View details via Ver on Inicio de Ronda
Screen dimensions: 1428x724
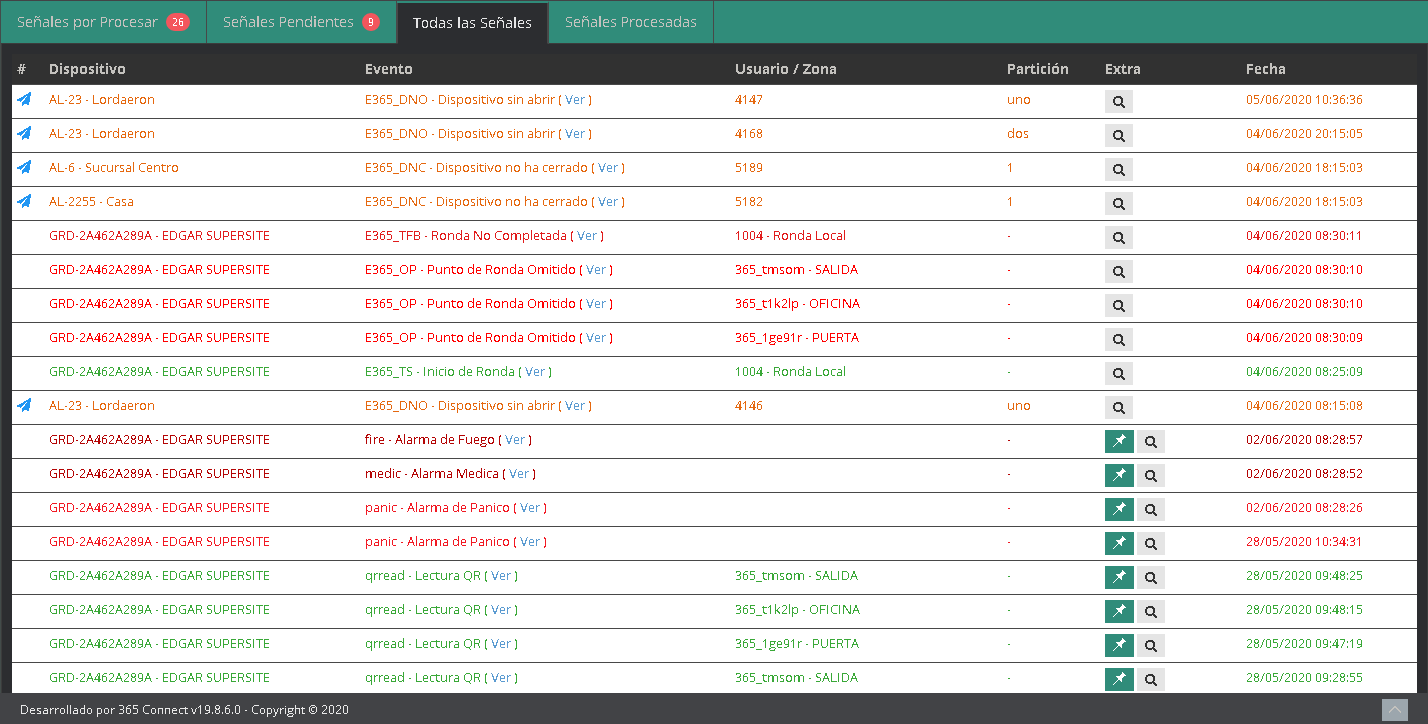pyautogui.click(x=535, y=372)
